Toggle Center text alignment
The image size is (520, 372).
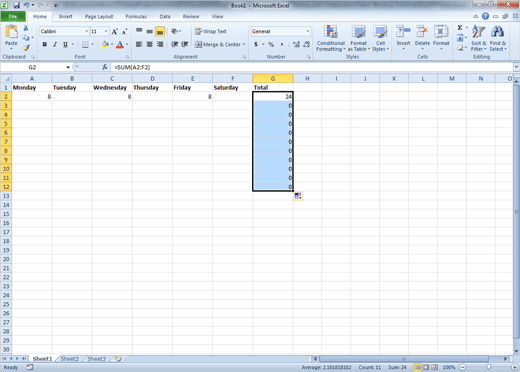tap(150, 44)
